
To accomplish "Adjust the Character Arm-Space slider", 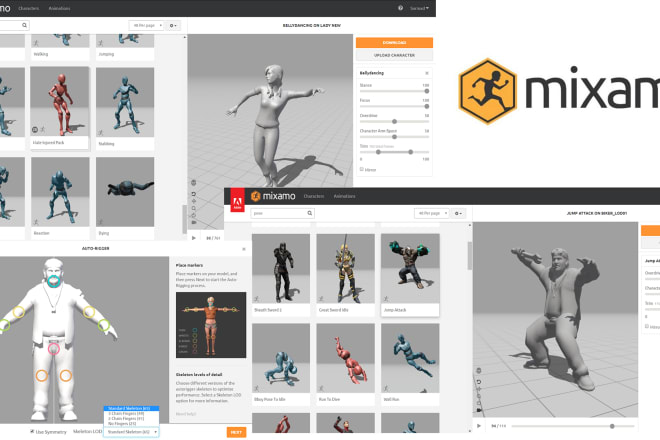I will pyautogui.click(x=394, y=137).
